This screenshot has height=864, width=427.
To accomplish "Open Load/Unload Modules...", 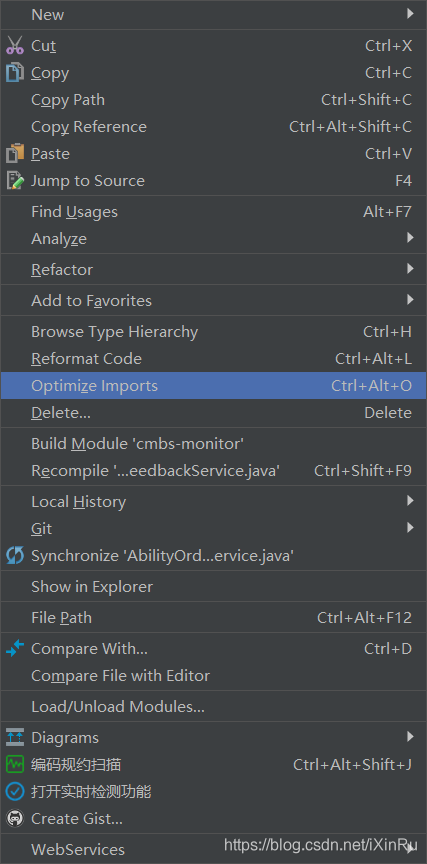I will [213, 706].
